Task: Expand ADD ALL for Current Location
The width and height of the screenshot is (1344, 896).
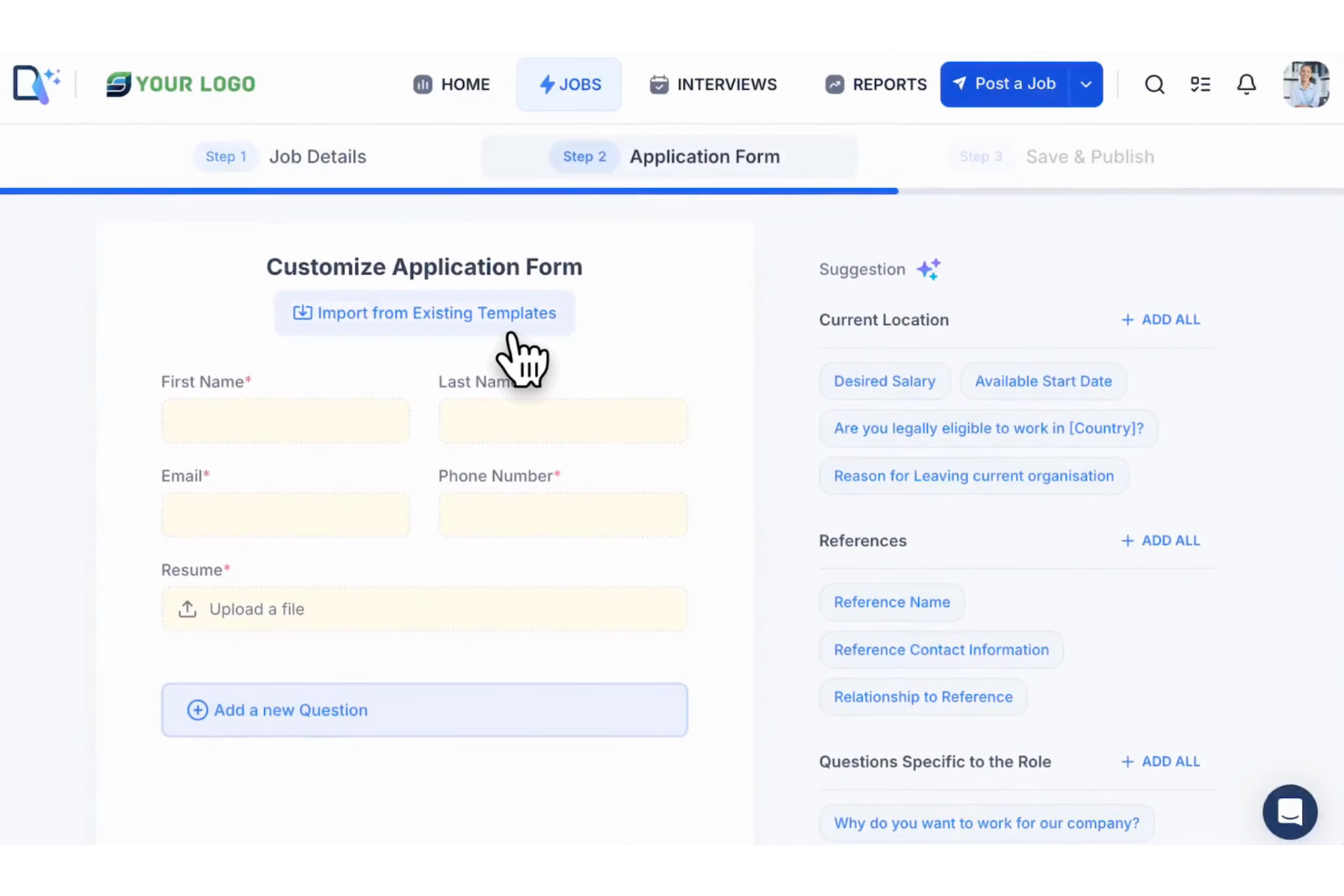Action: (1160, 319)
